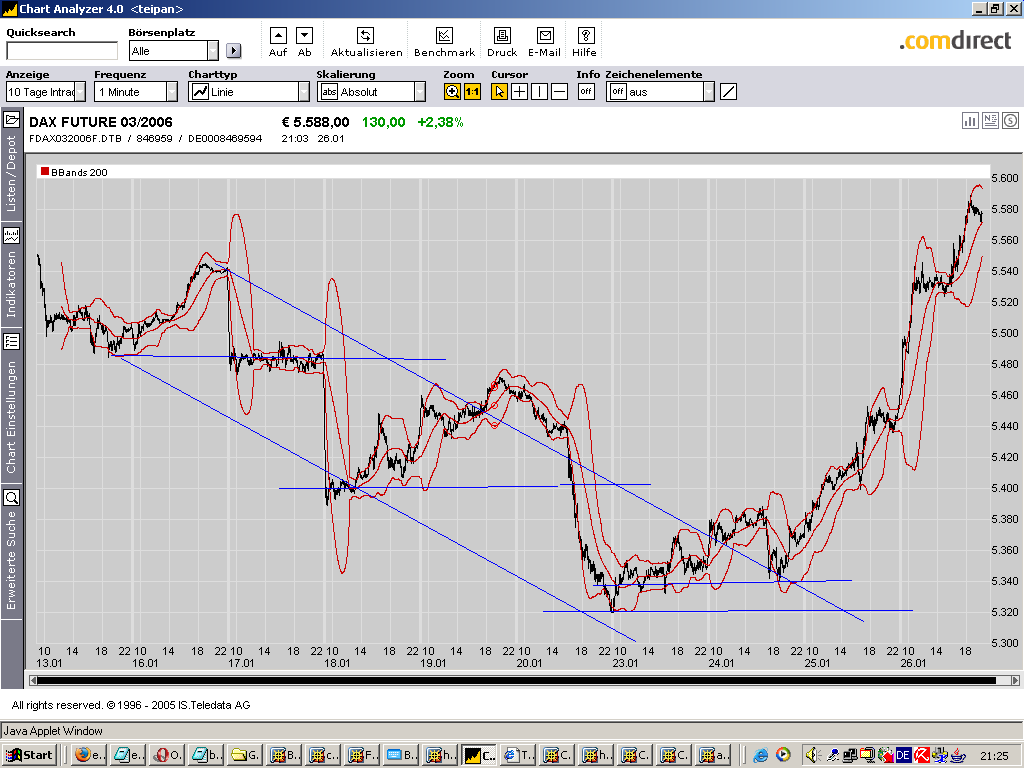The width and height of the screenshot is (1024, 768).
Task: Reset zoom with the 1:1 icon
Action: point(472,92)
